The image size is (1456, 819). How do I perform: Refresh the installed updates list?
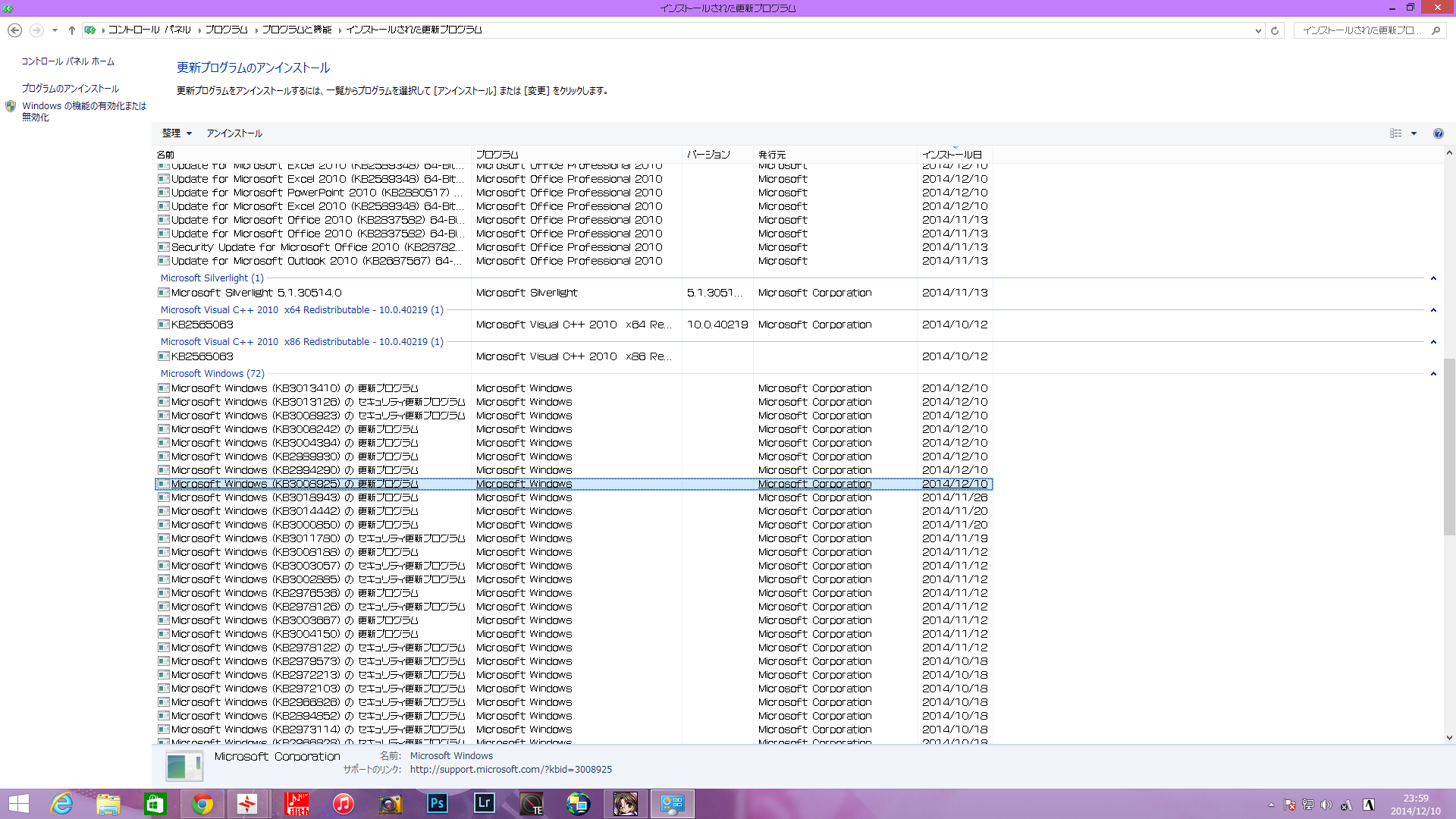tap(1275, 30)
